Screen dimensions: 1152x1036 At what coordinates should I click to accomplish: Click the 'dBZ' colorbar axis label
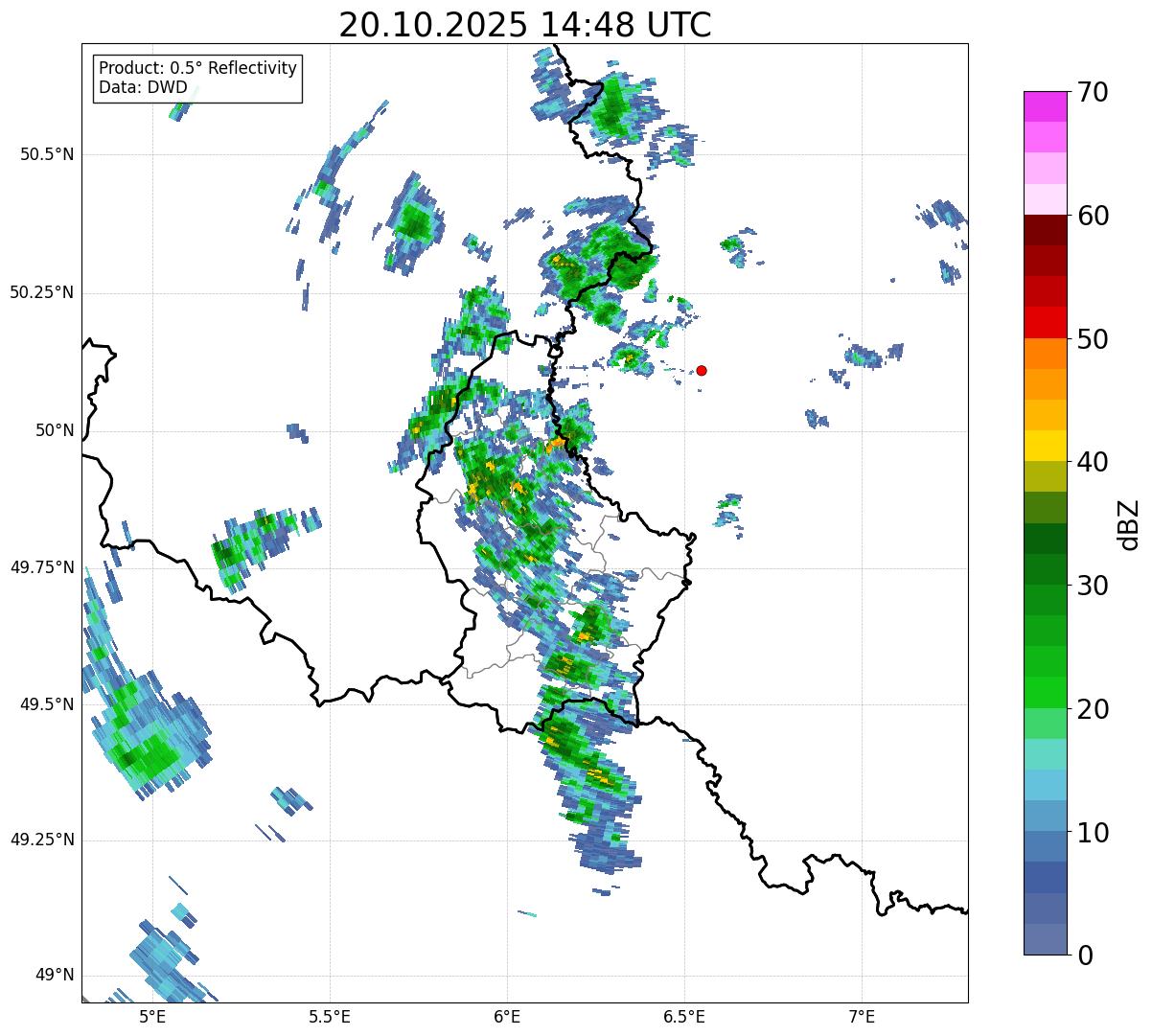[x=1128, y=523]
